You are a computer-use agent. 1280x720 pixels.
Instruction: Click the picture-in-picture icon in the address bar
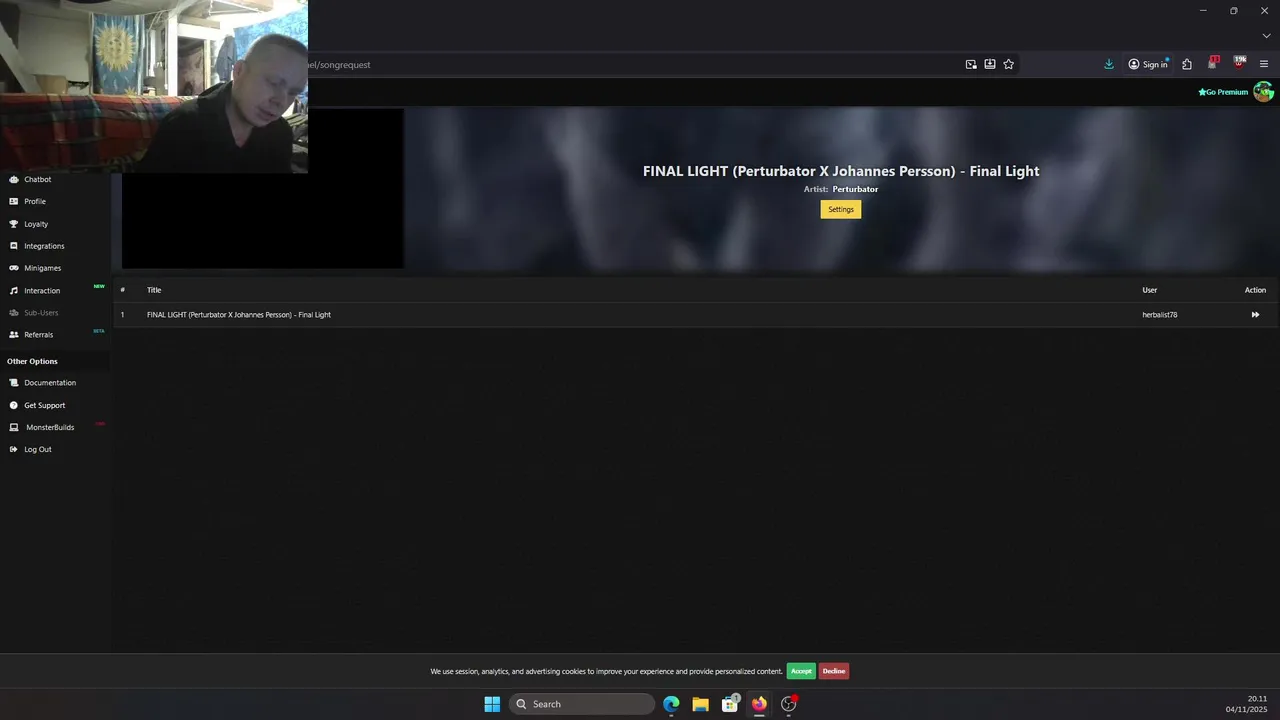coord(971,64)
